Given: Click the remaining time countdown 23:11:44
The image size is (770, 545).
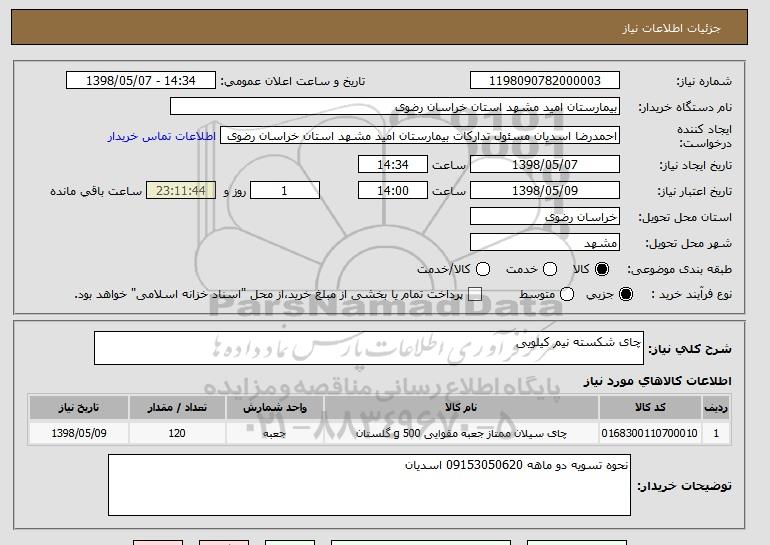Looking at the screenshot, I should [181, 191].
